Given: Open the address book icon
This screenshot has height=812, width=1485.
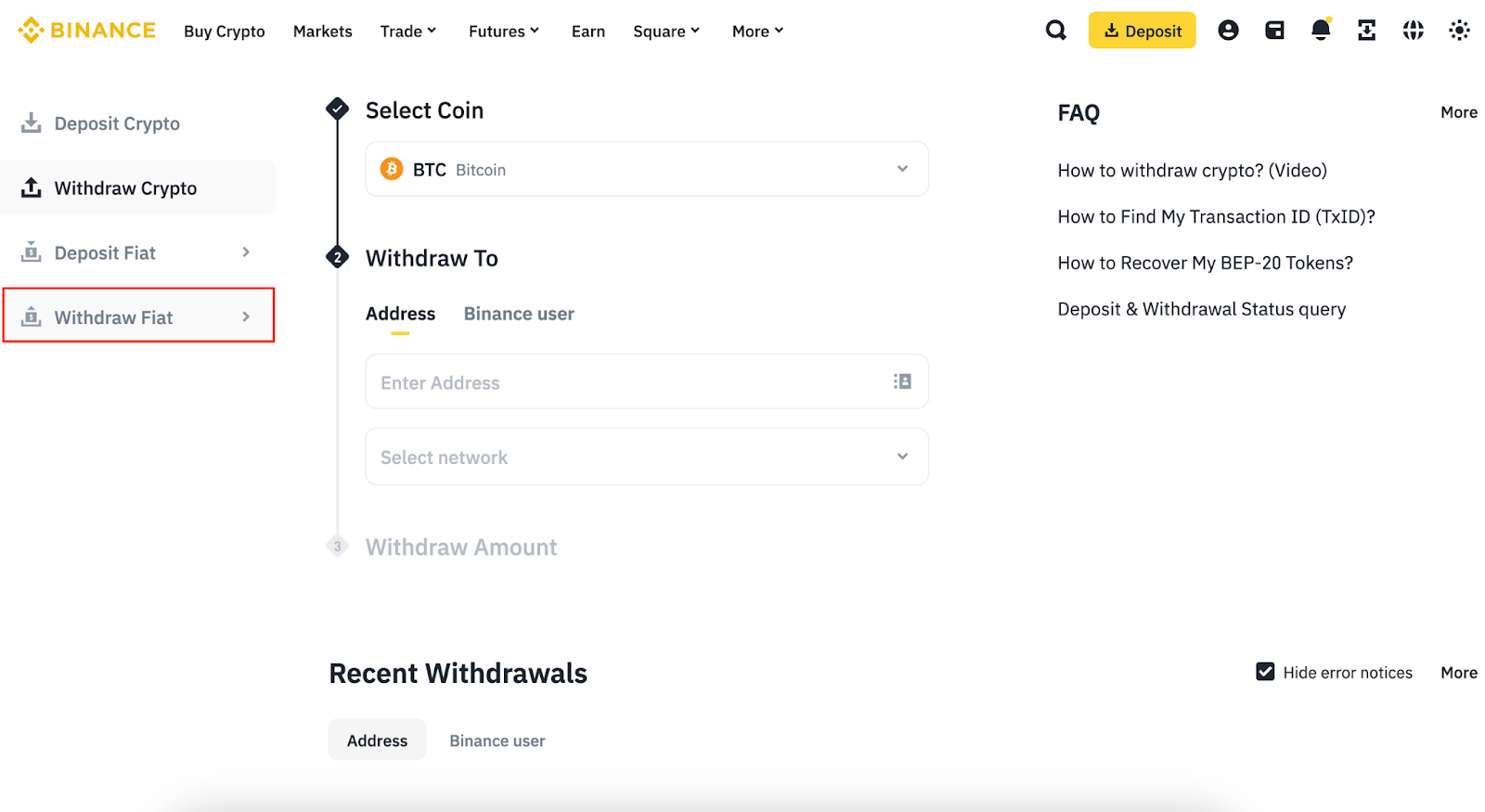Looking at the screenshot, I should point(902,381).
